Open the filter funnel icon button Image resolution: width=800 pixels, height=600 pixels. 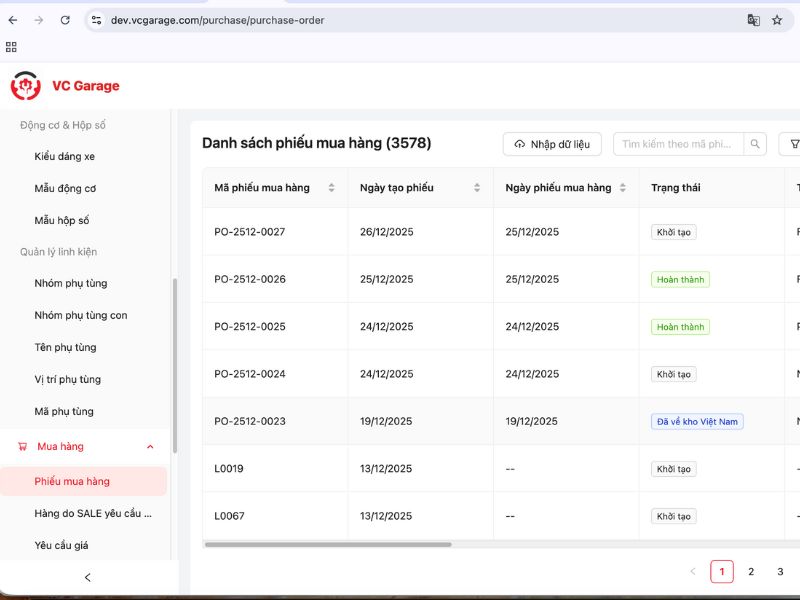(793, 144)
